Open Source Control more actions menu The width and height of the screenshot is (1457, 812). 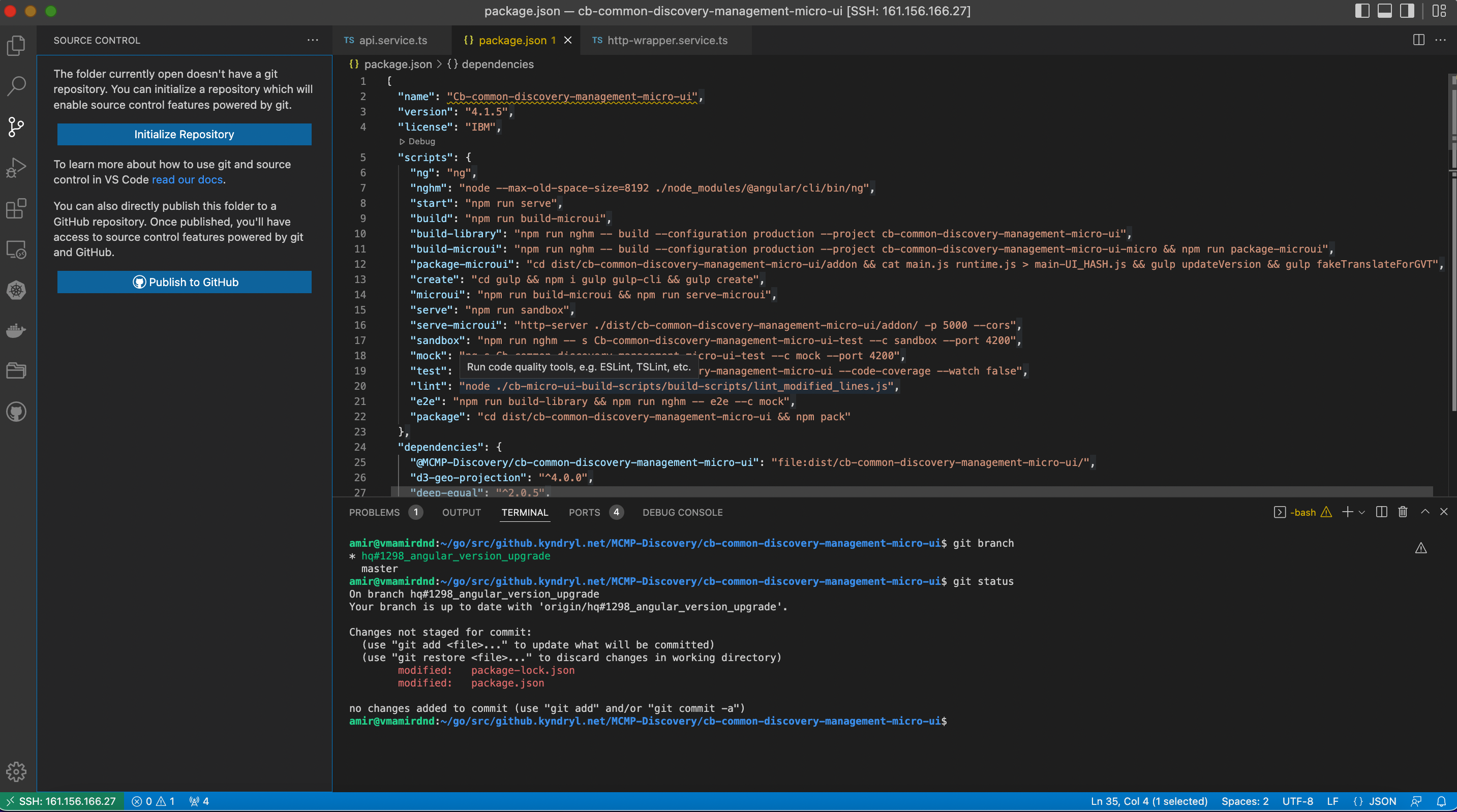coord(313,40)
